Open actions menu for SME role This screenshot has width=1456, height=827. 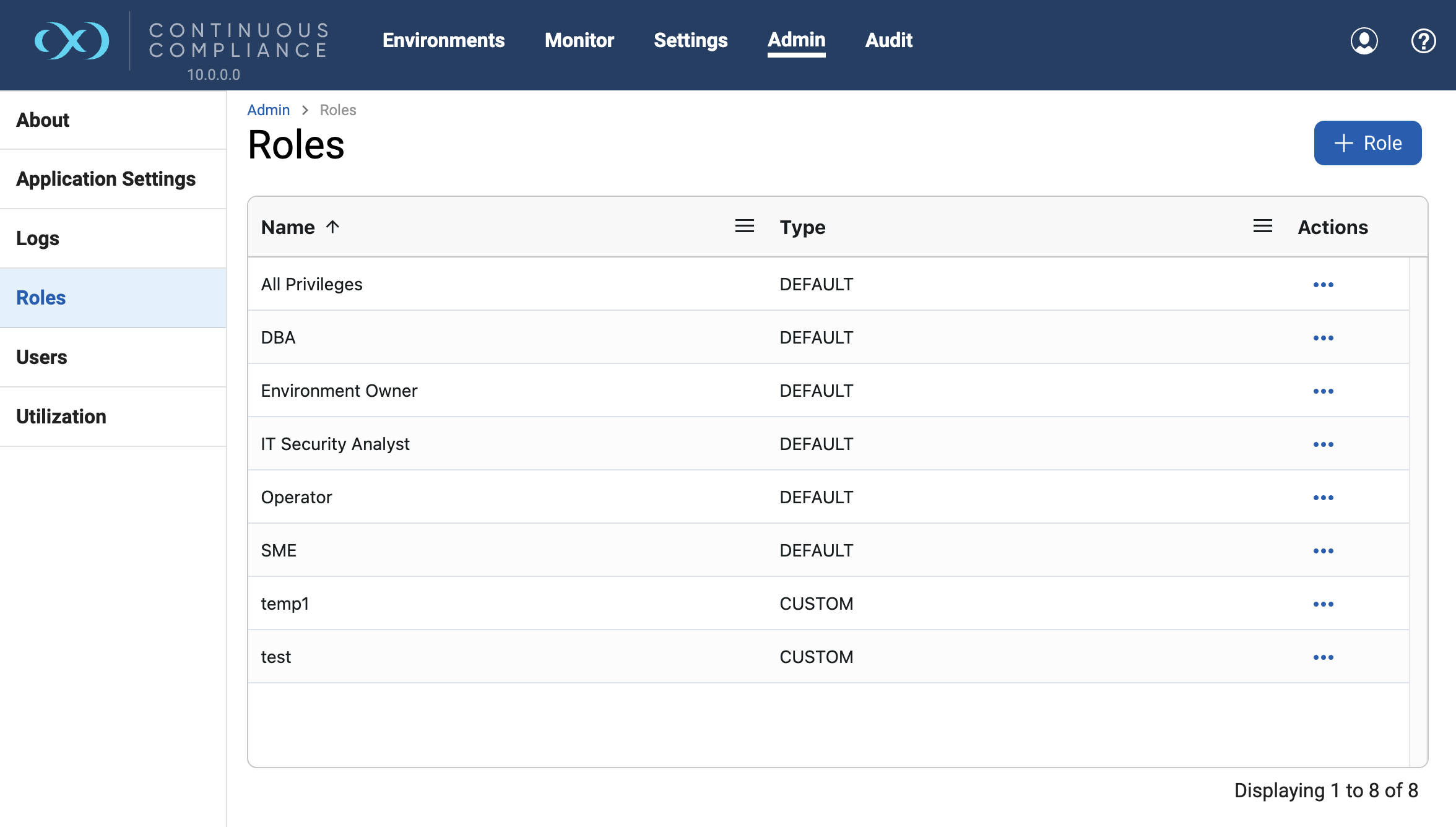(x=1323, y=551)
